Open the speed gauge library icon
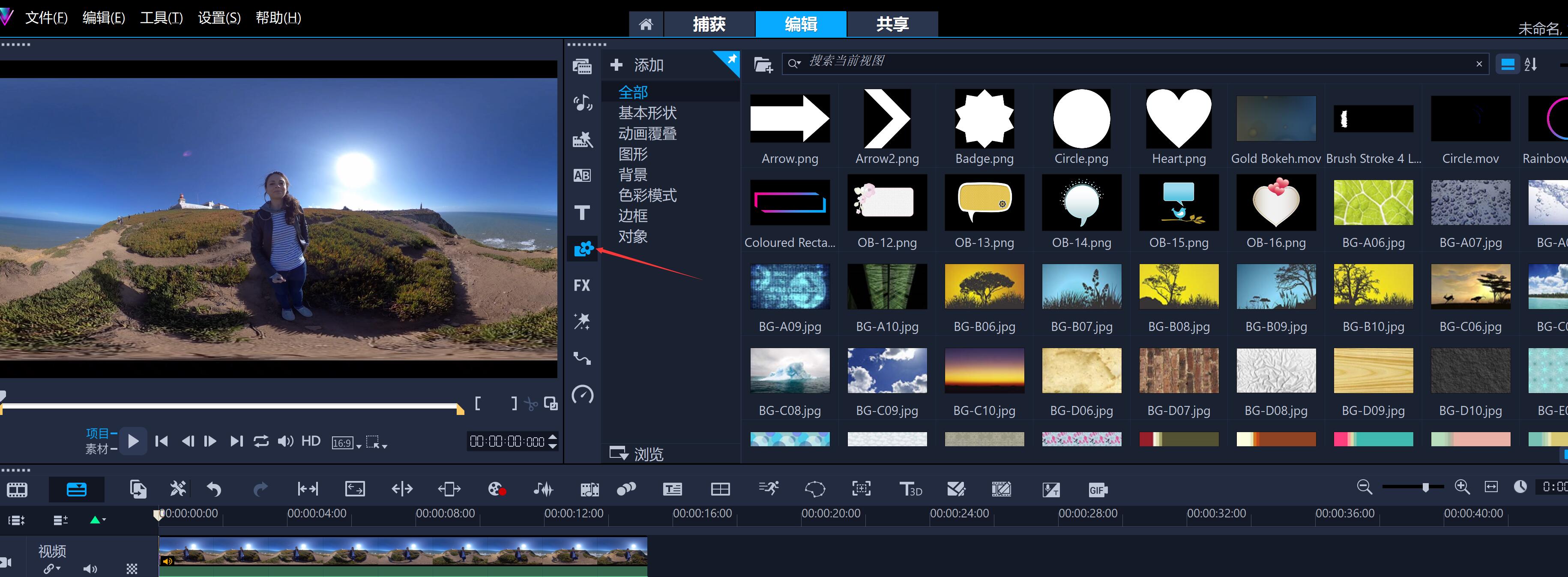This screenshot has width=1568, height=577. click(x=583, y=394)
